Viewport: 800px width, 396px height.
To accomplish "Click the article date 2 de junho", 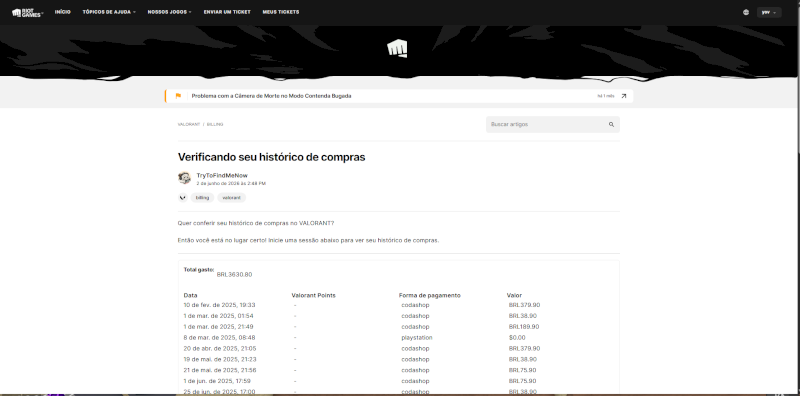I will pyautogui.click(x=231, y=183).
